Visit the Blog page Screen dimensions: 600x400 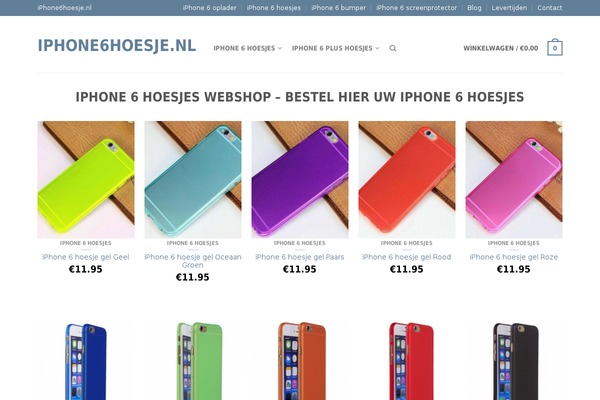[474, 8]
